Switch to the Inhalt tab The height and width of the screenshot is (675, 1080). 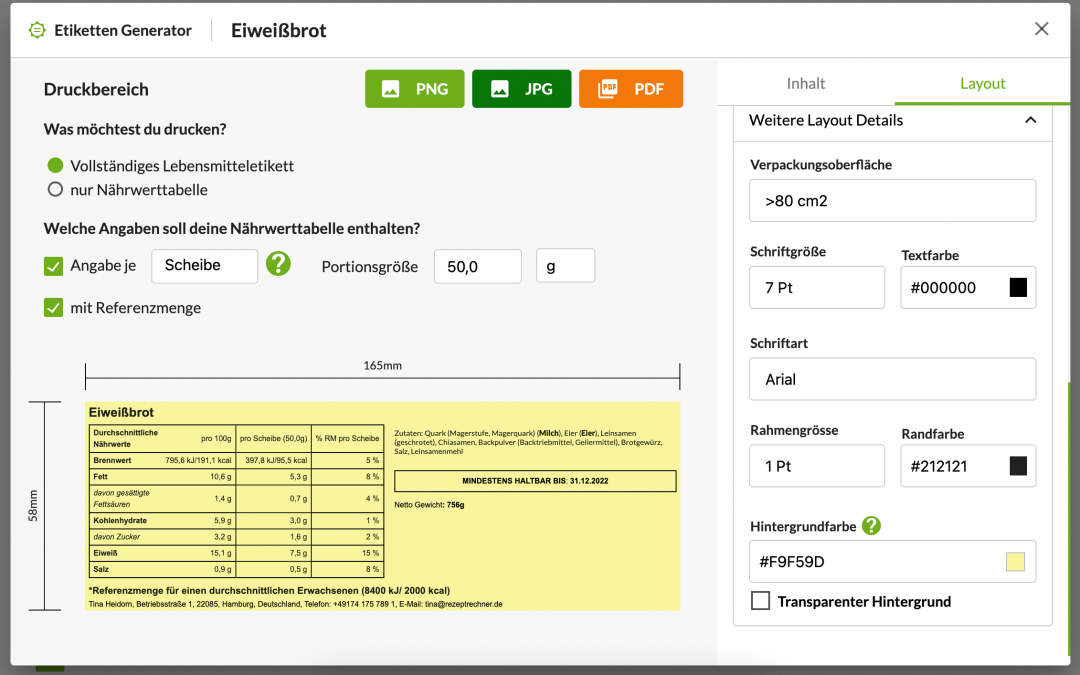point(806,83)
